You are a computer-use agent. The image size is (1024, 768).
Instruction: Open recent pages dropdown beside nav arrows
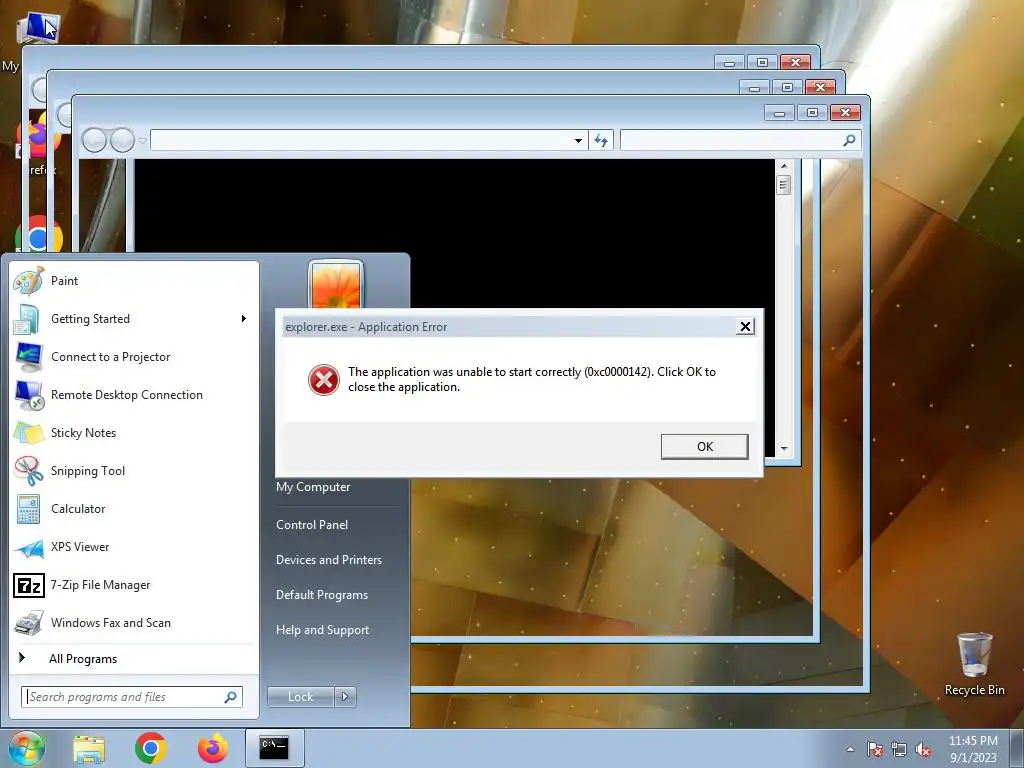tap(142, 140)
